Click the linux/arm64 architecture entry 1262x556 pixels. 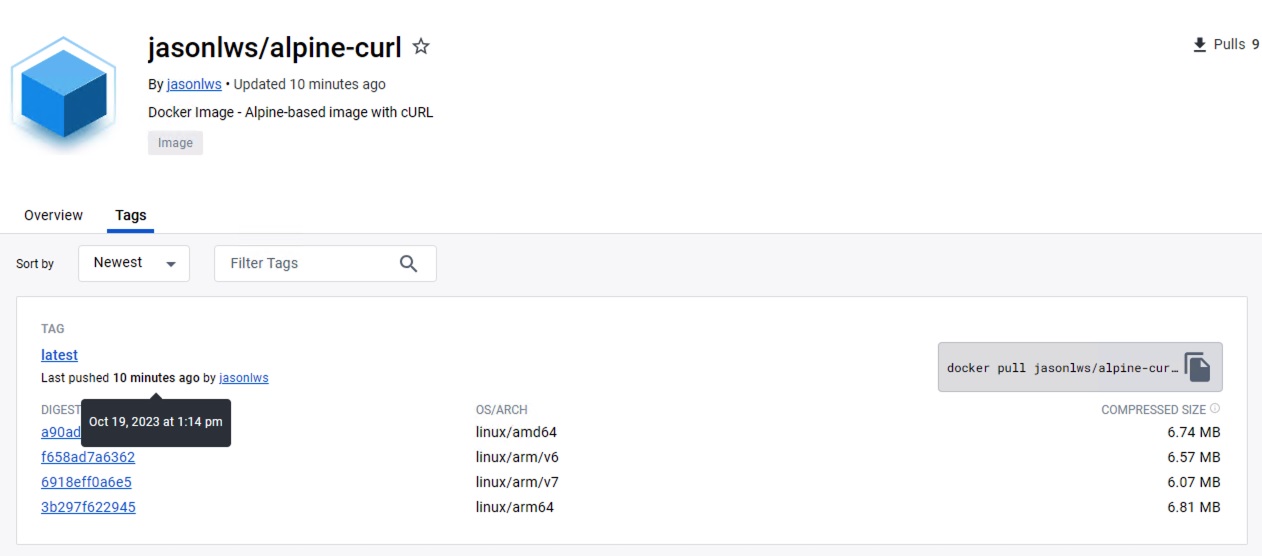pyautogui.click(x=514, y=507)
